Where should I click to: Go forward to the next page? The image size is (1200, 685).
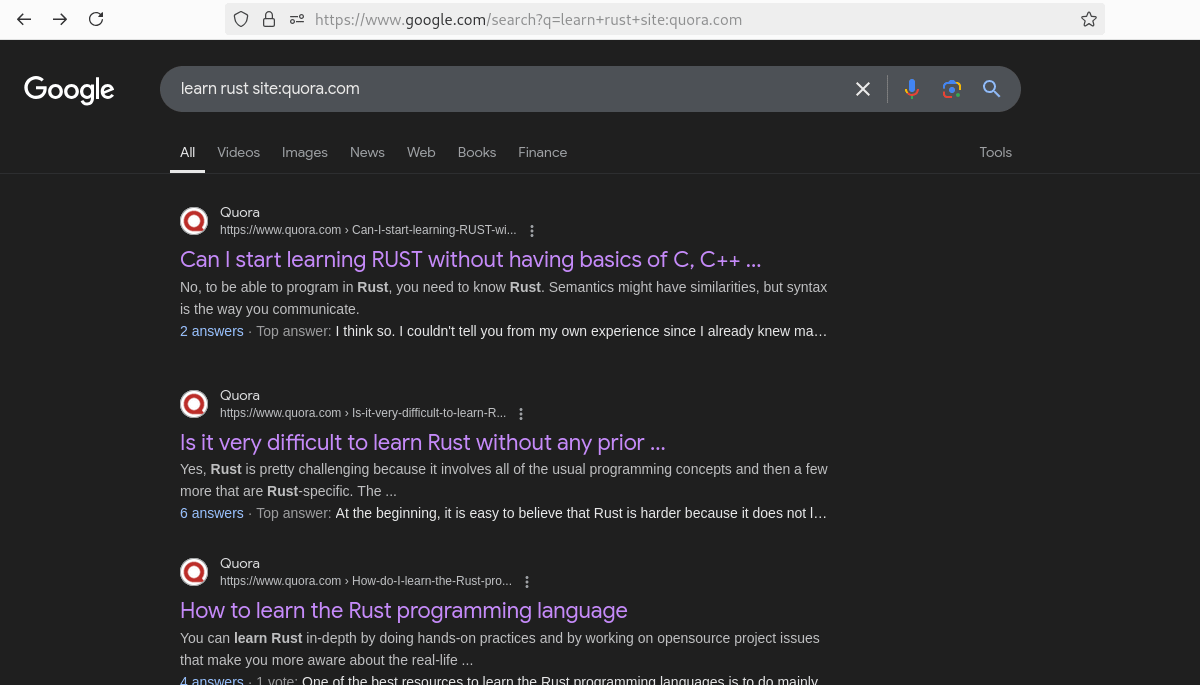[60, 19]
